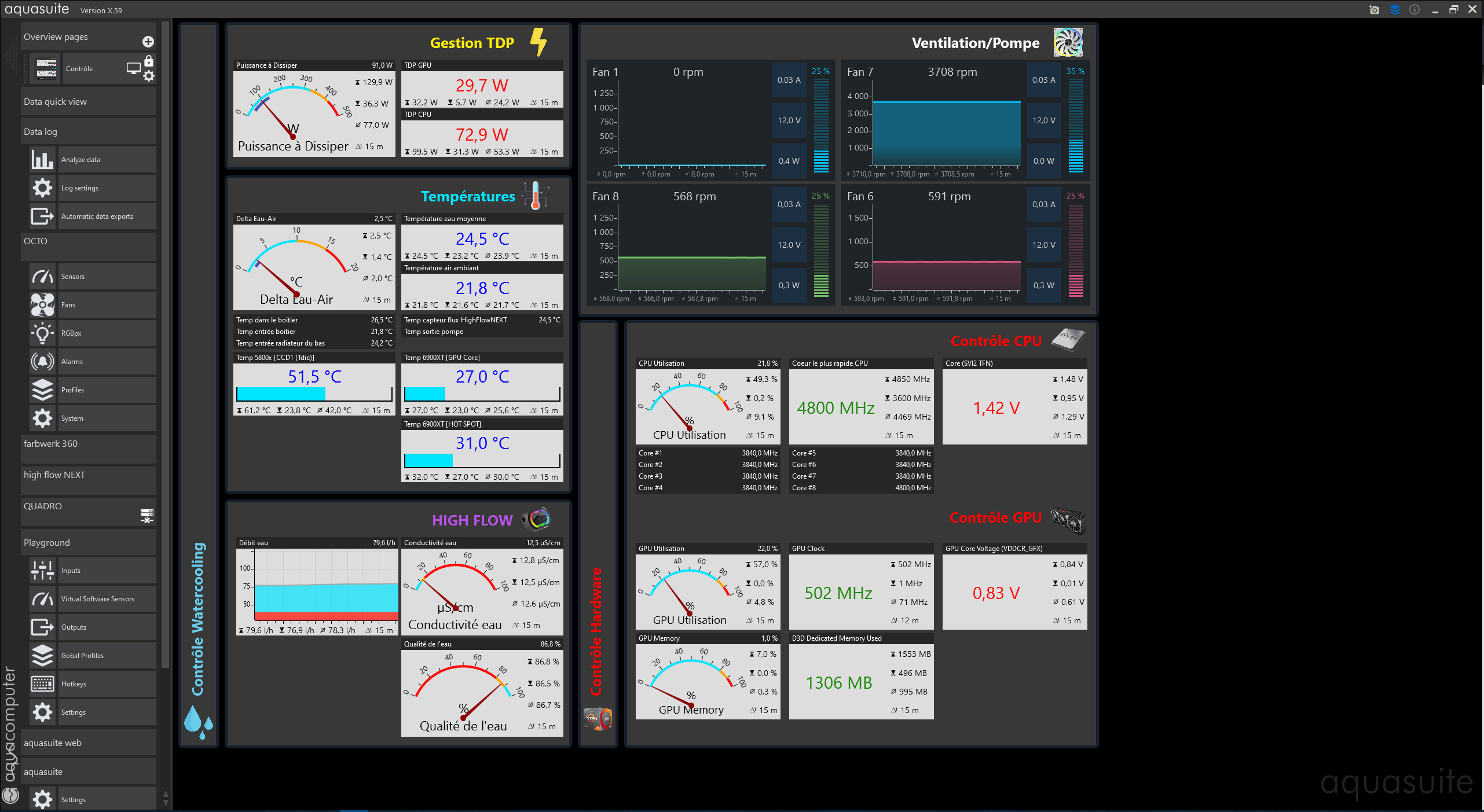Viewport: 1484px width, 812px height.
Task: Open the gear settings of the Contrôle page
Action: (149, 76)
